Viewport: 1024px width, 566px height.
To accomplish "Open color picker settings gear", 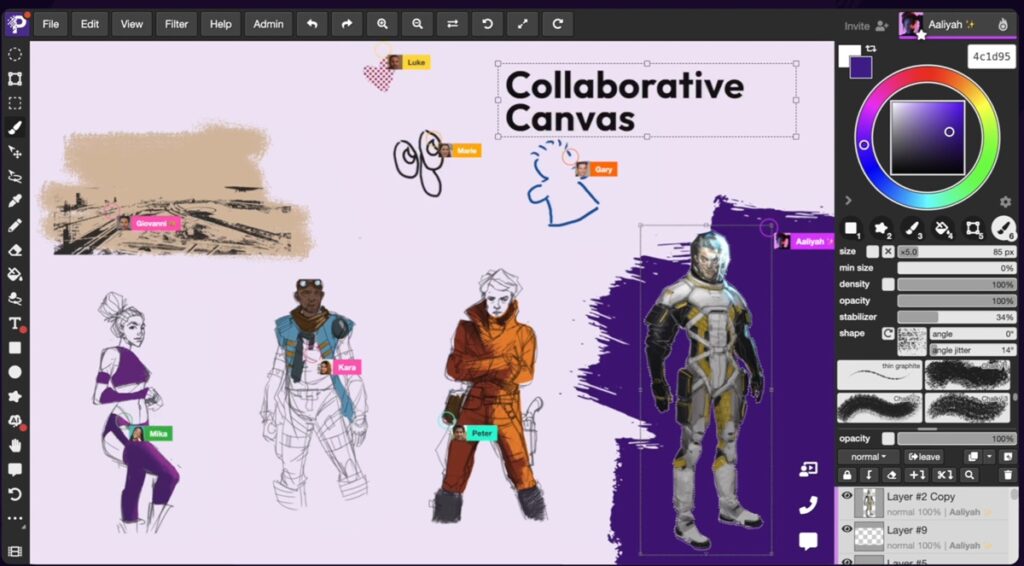I will [x=1005, y=202].
